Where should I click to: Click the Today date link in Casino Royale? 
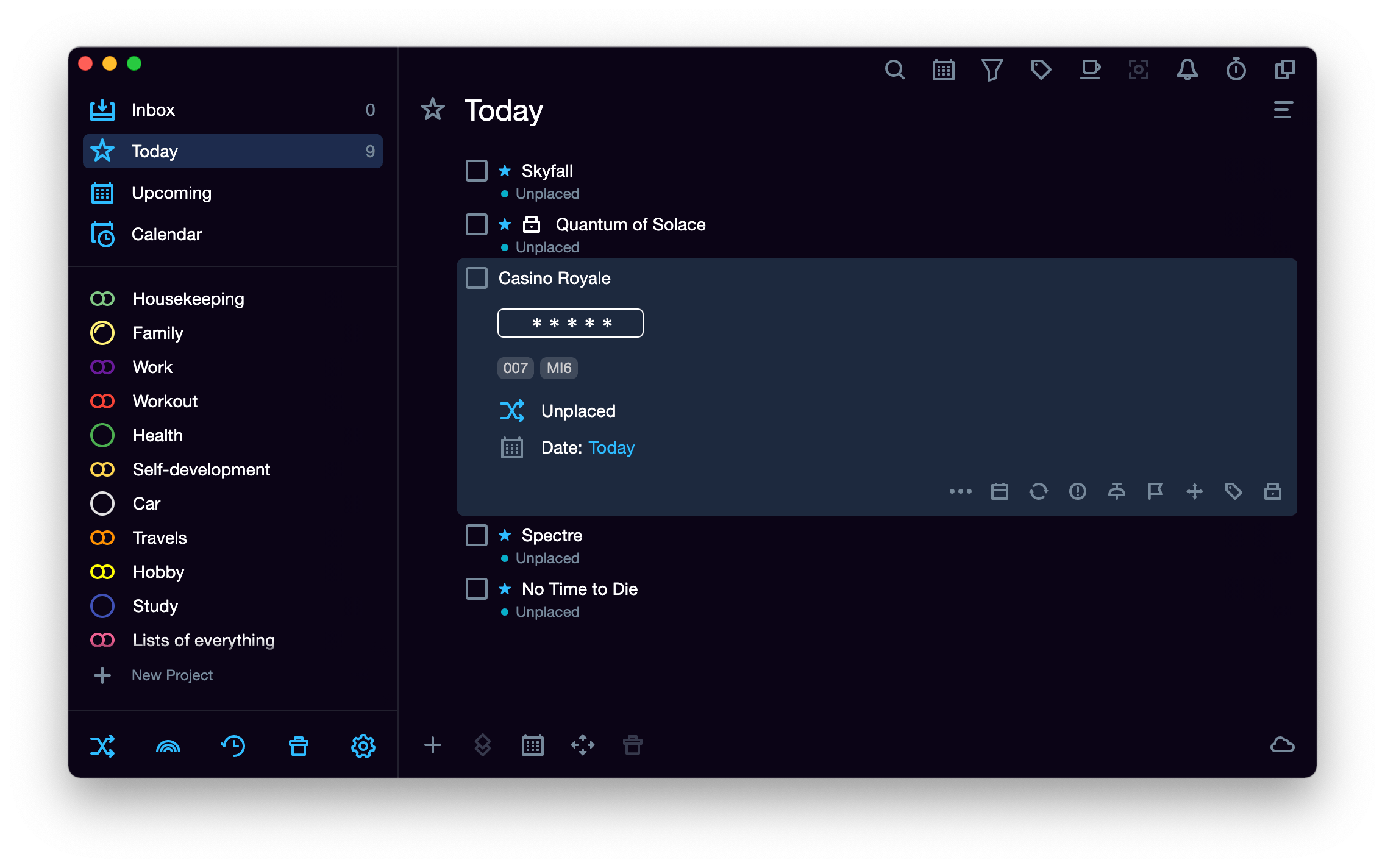pos(611,447)
